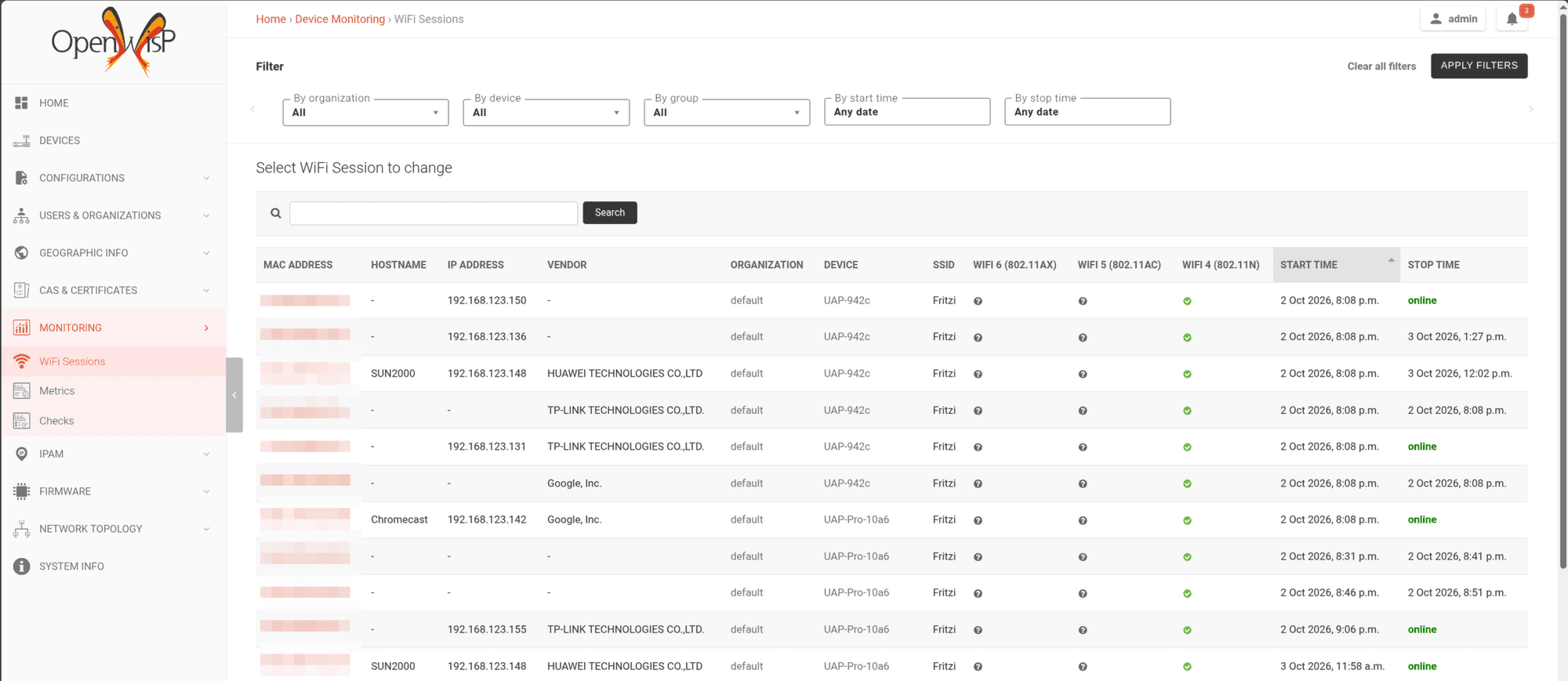
Task: Click the IP 192.168.123.142 cell
Action: 487,520
